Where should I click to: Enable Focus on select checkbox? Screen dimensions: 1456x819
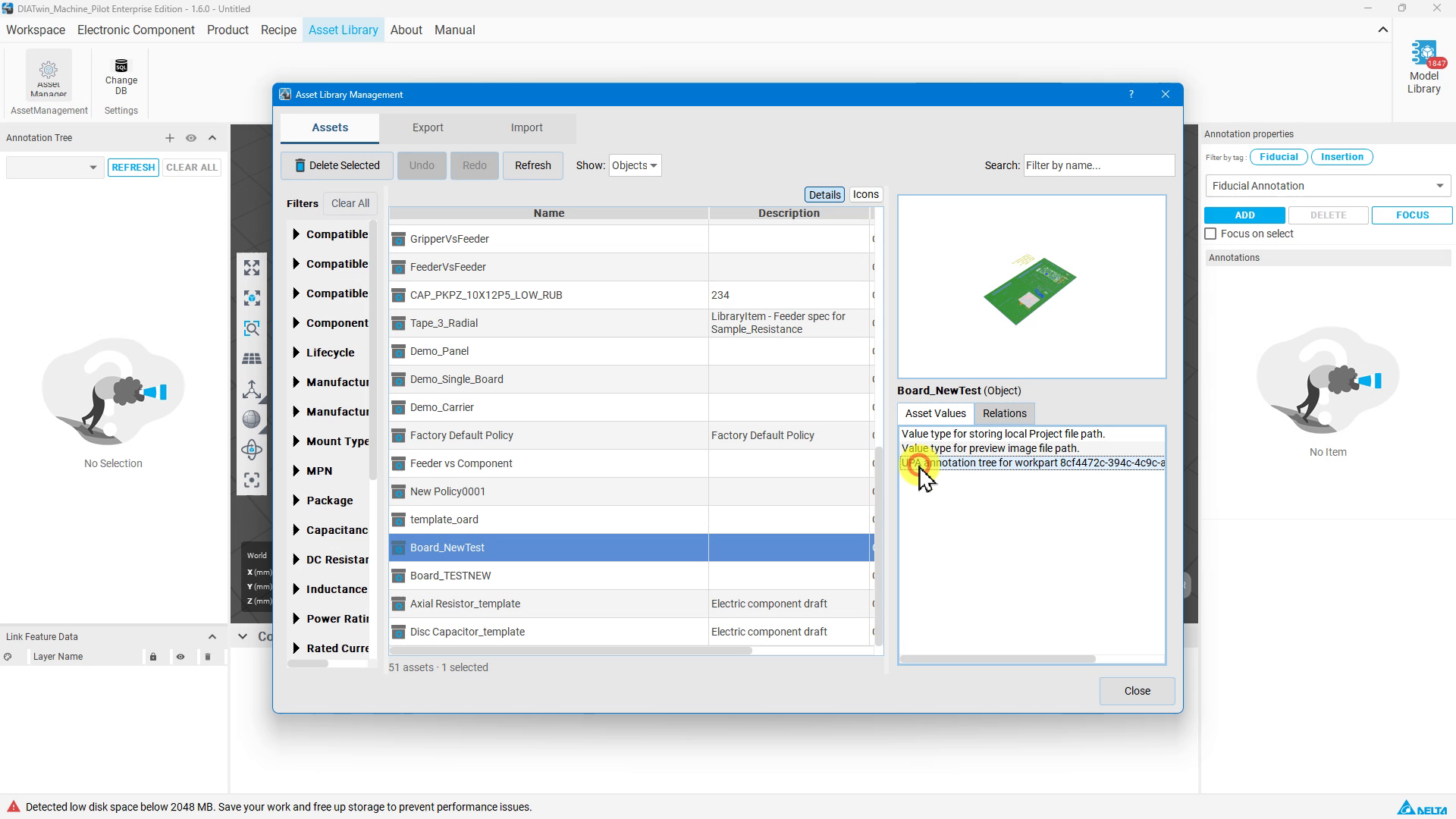tap(1211, 234)
